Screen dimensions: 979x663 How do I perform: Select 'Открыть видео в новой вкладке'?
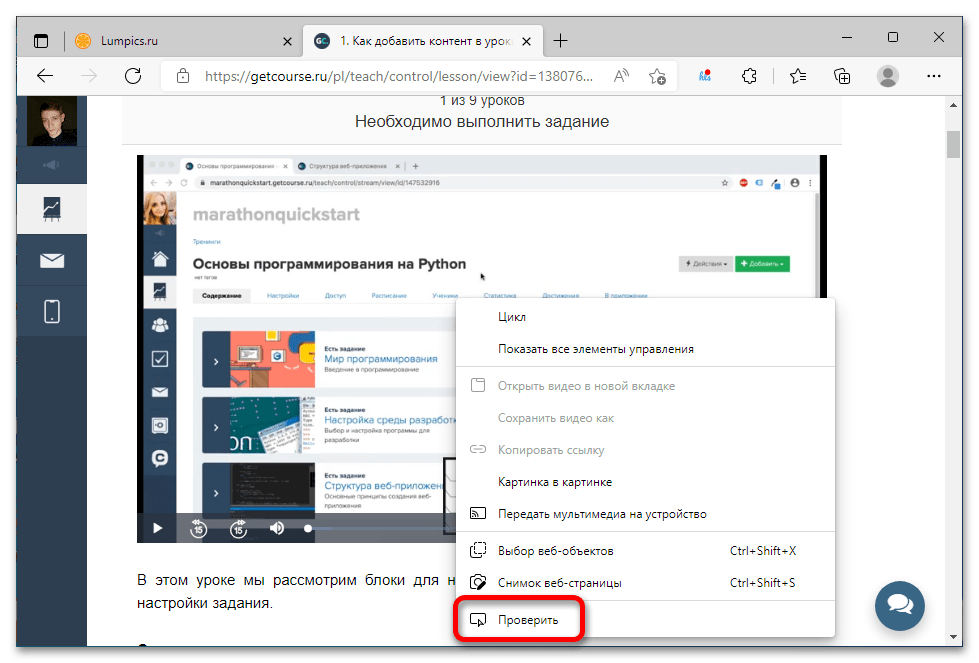point(646,386)
